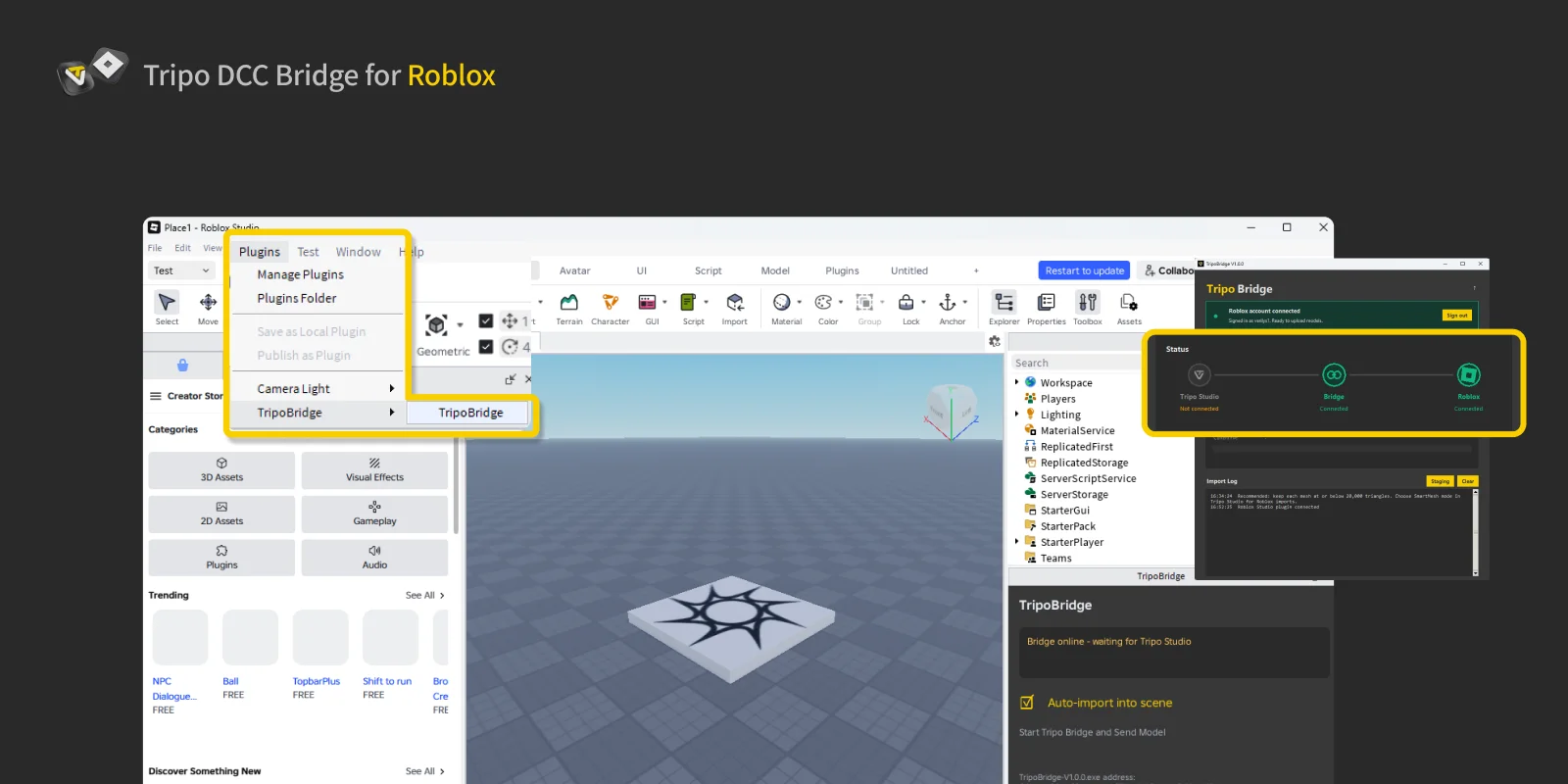Expand the StarterPlayer tree node
This screenshot has width=1568, height=784.
(x=1016, y=541)
